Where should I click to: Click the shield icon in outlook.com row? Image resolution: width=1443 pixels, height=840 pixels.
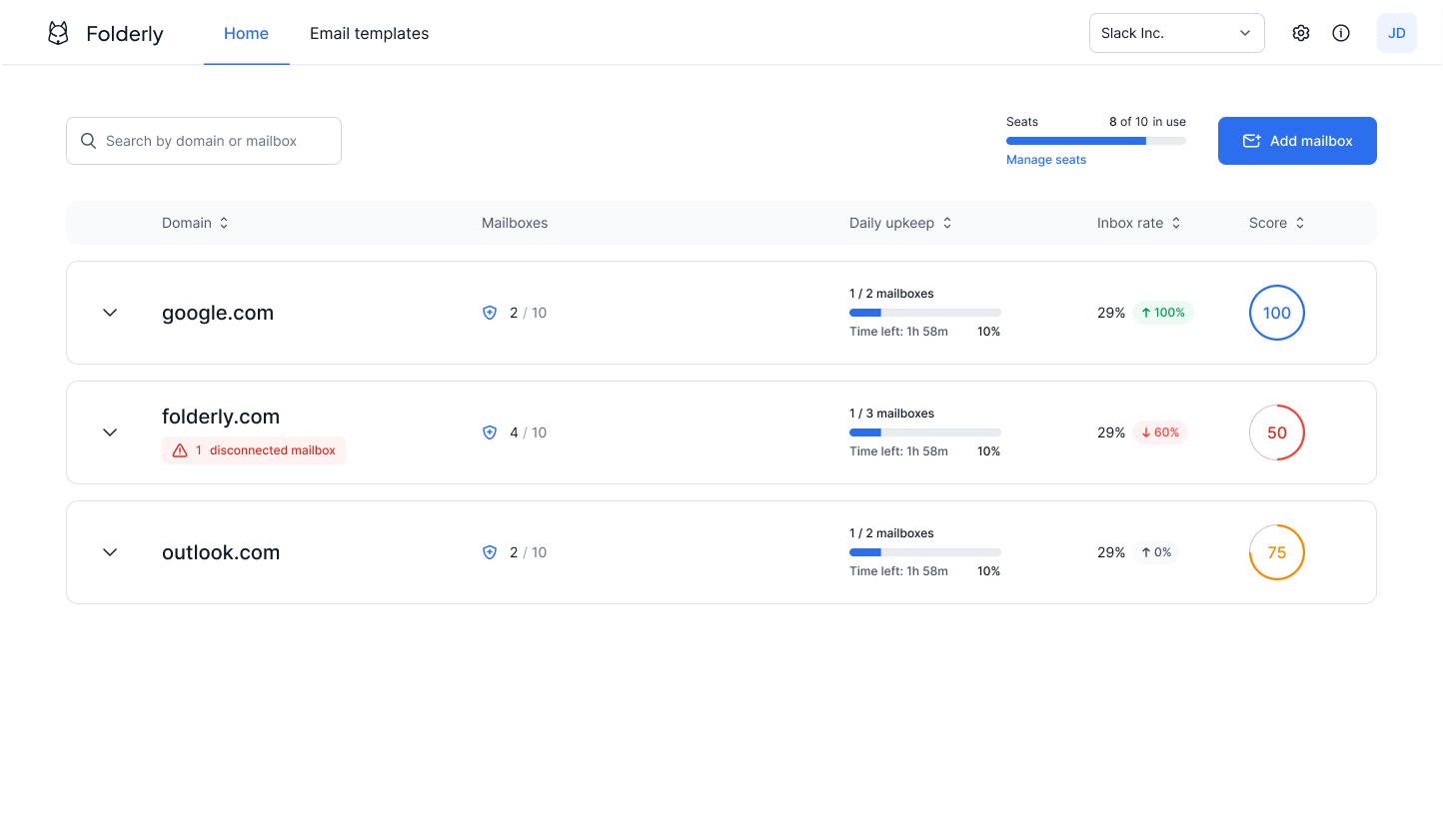coord(490,552)
